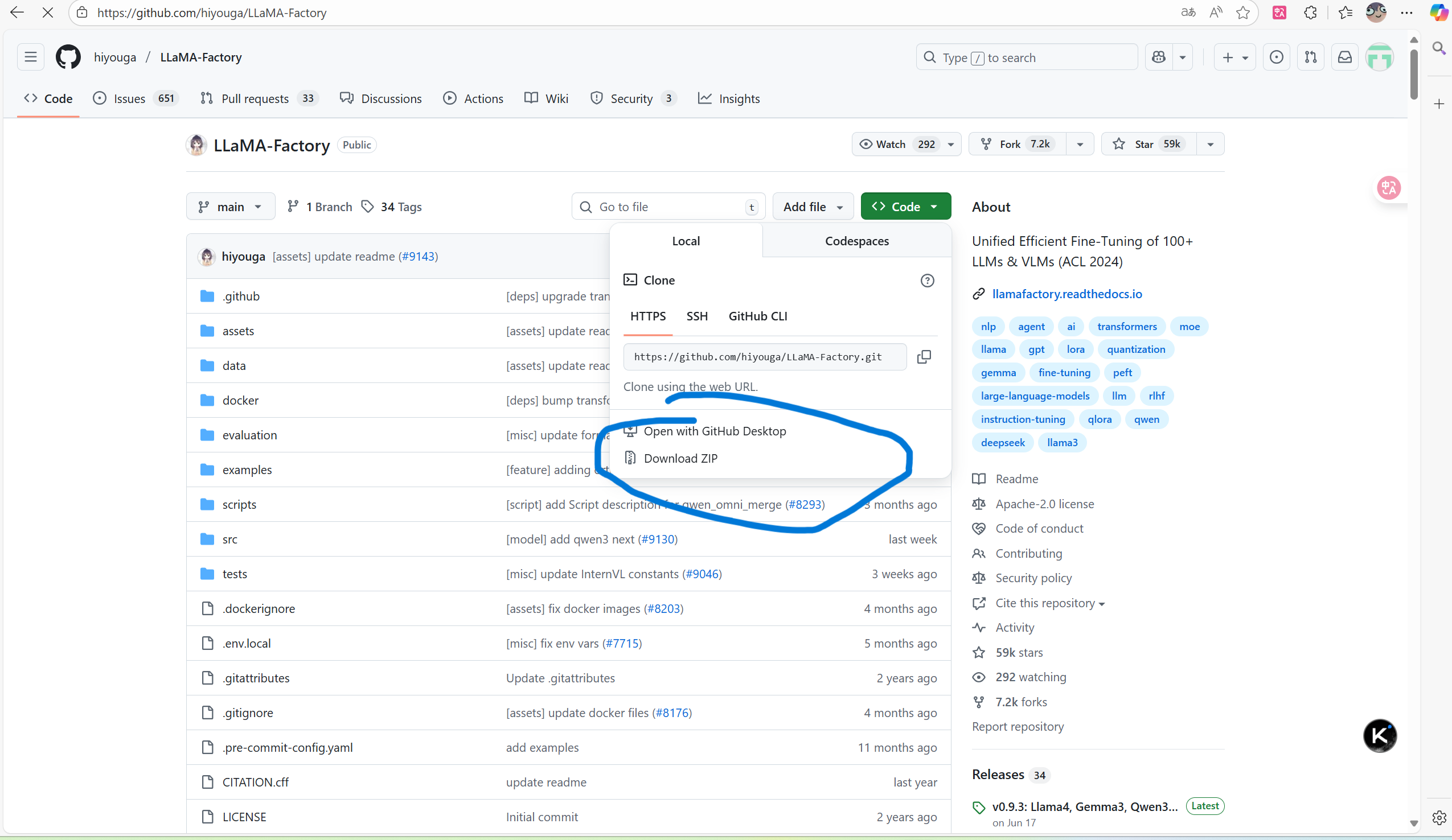Click the page vertical scrollbar thumb

pyautogui.click(x=1413, y=75)
